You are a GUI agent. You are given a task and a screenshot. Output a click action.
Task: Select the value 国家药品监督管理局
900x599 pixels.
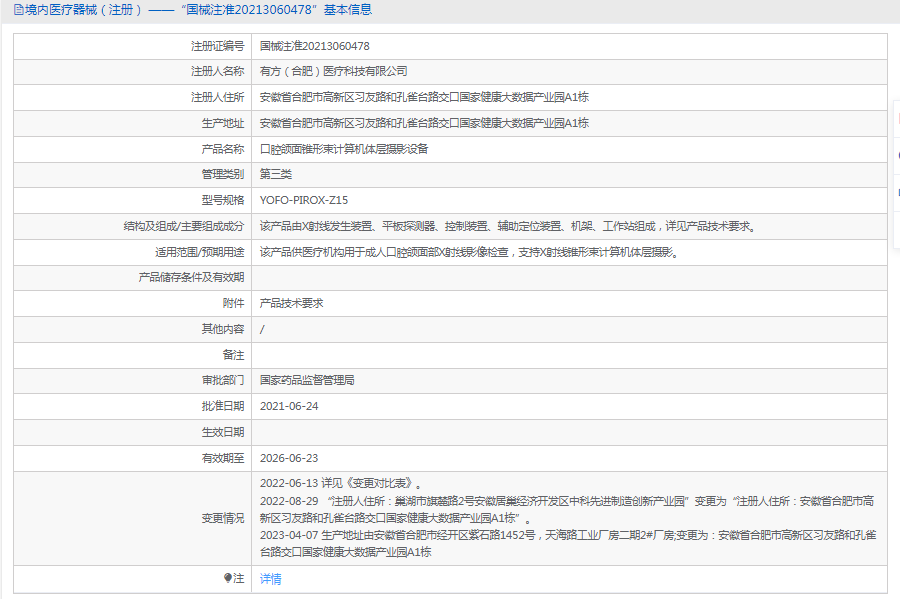coord(307,380)
